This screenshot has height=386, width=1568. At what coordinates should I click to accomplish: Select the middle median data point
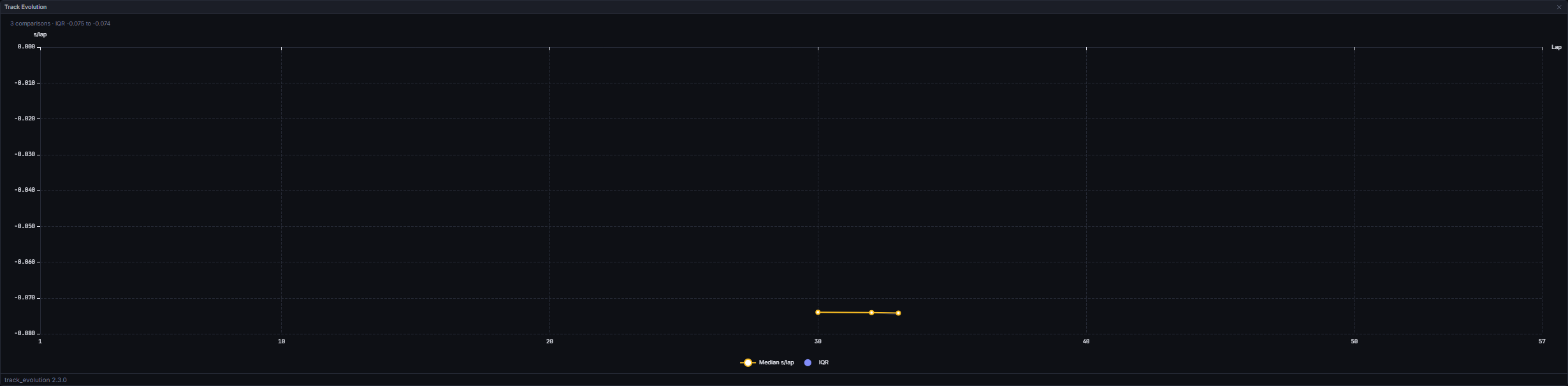[871, 312]
